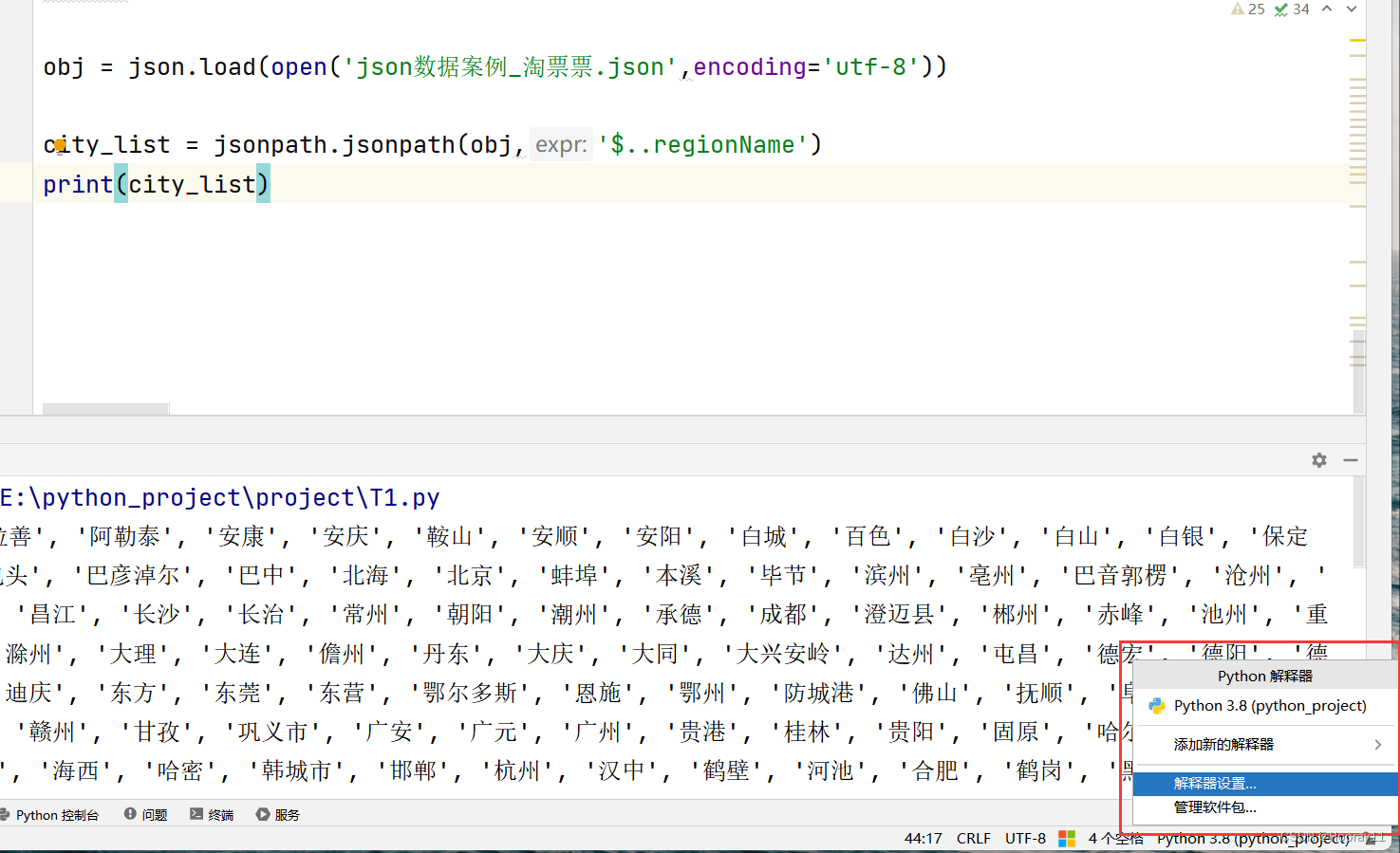Click the horizontal scrollbar below the editor
Image resolution: width=1400 pixels, height=853 pixels.
(x=104, y=407)
